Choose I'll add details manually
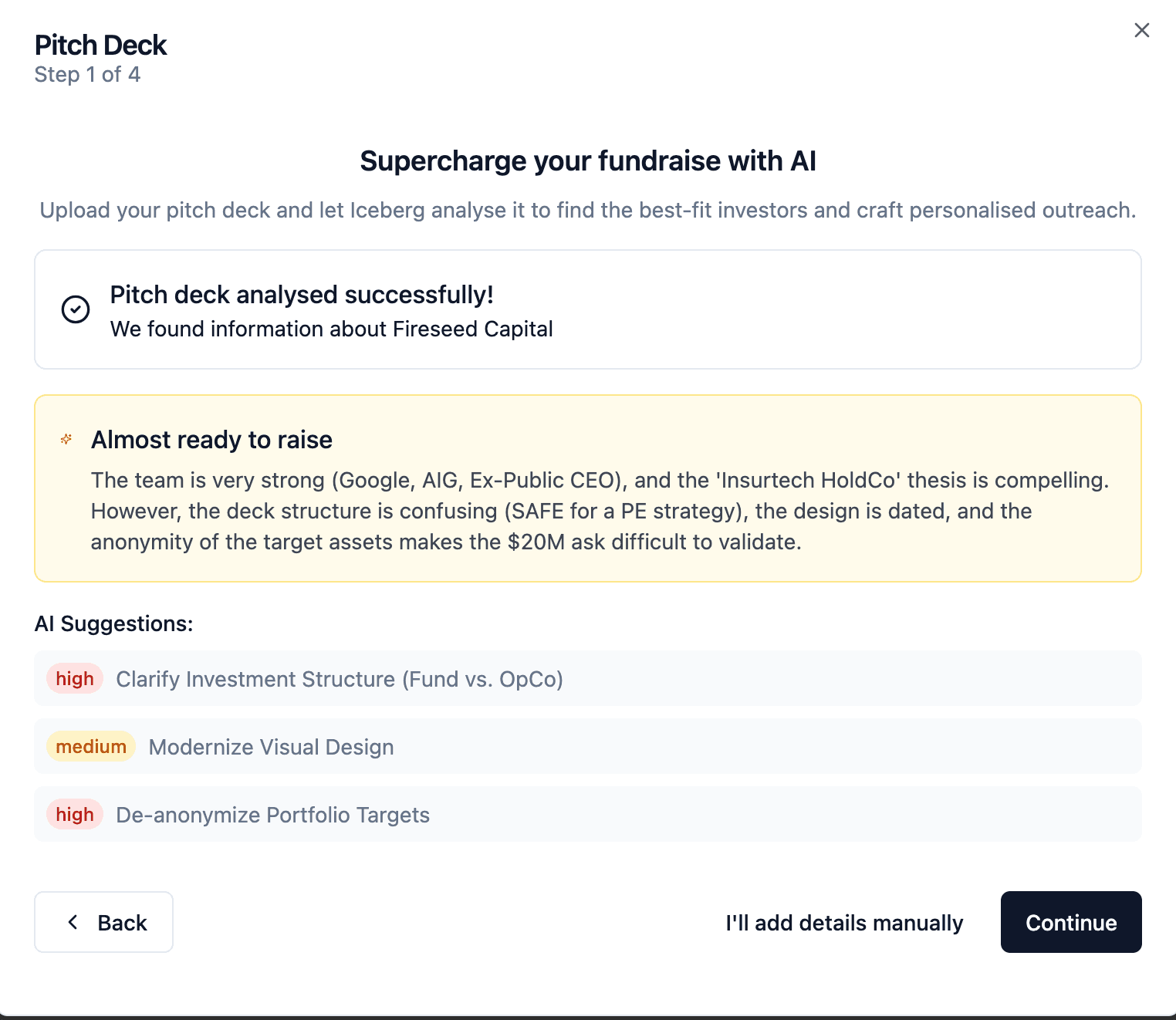The width and height of the screenshot is (1176, 1020). 844,923
